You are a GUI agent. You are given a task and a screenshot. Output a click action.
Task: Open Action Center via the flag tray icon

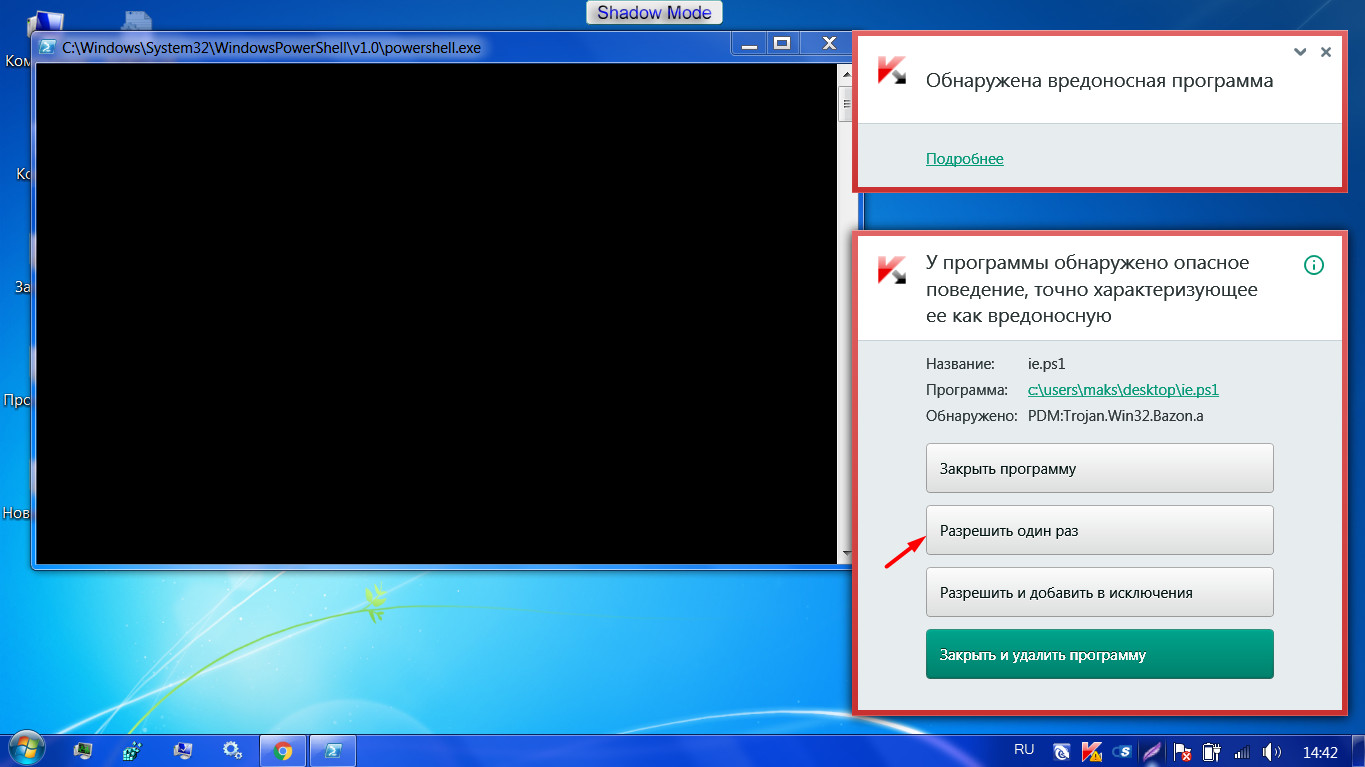(1182, 751)
